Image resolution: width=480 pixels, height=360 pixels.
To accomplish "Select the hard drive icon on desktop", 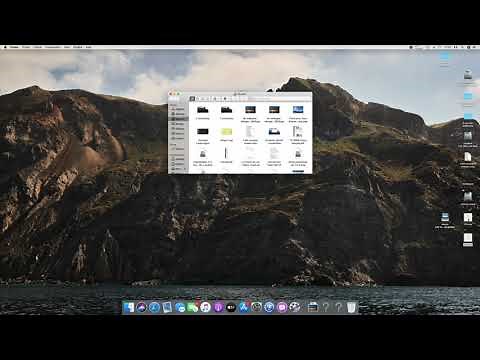I will (x=468, y=76).
